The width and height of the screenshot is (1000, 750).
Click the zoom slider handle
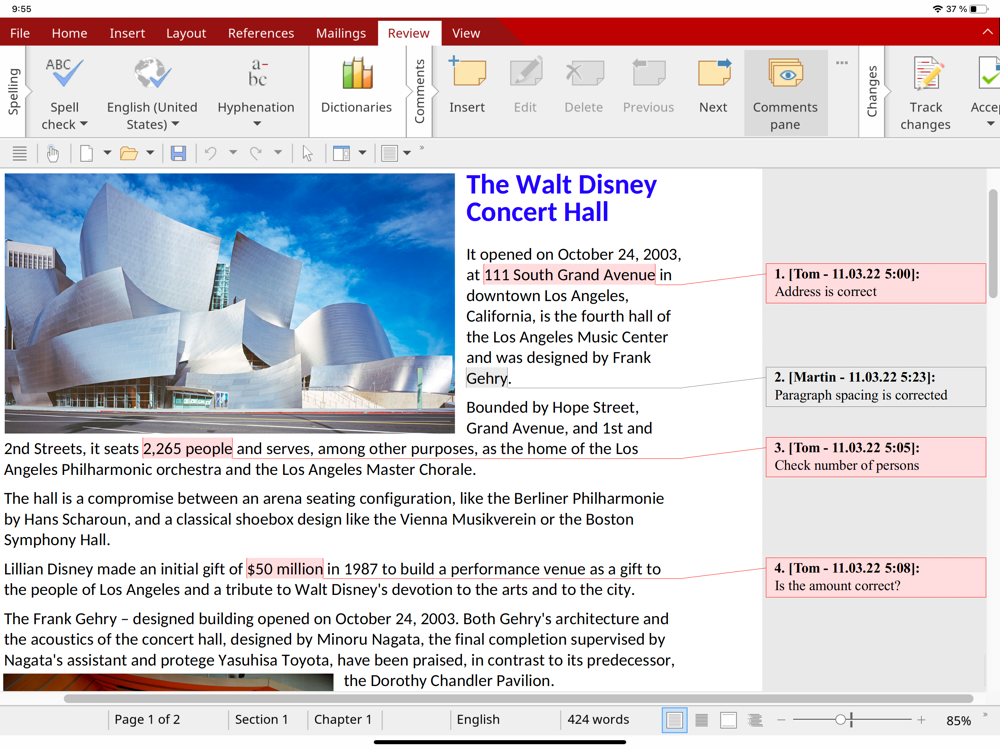tap(842, 720)
